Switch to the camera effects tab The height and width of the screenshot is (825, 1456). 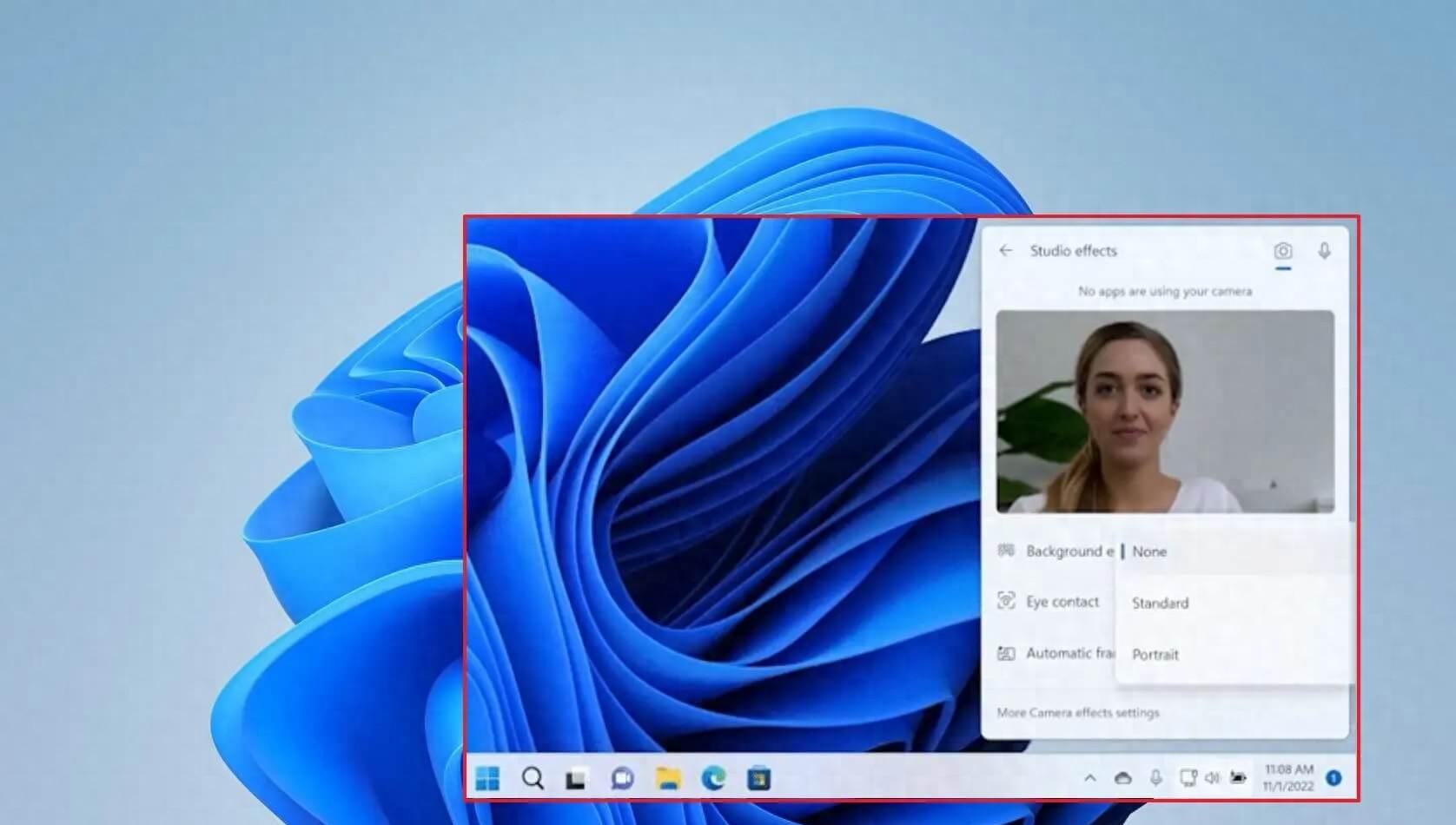(1282, 252)
